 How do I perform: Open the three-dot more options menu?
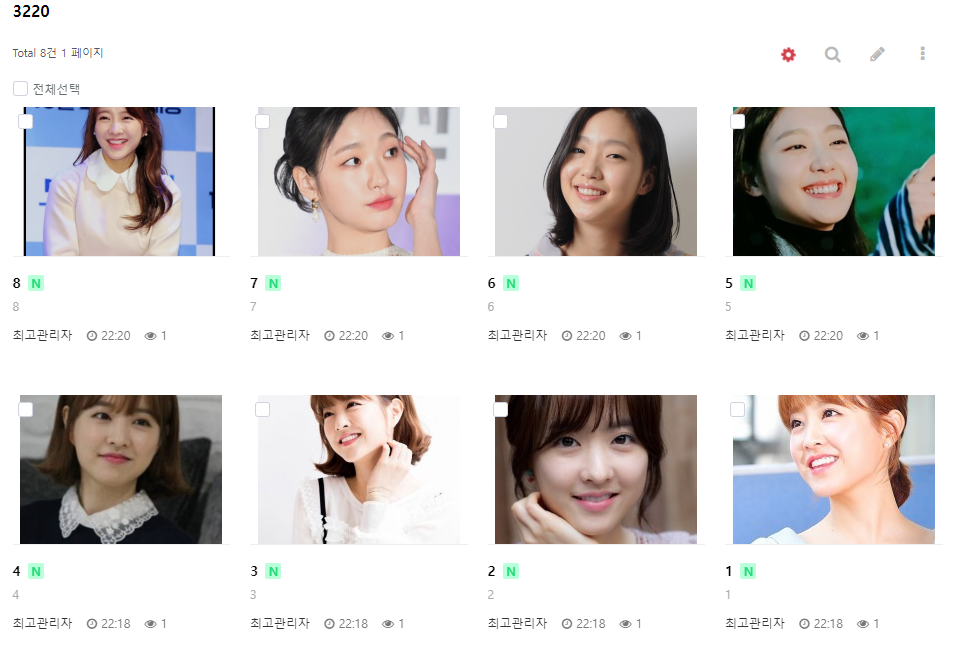tap(923, 54)
